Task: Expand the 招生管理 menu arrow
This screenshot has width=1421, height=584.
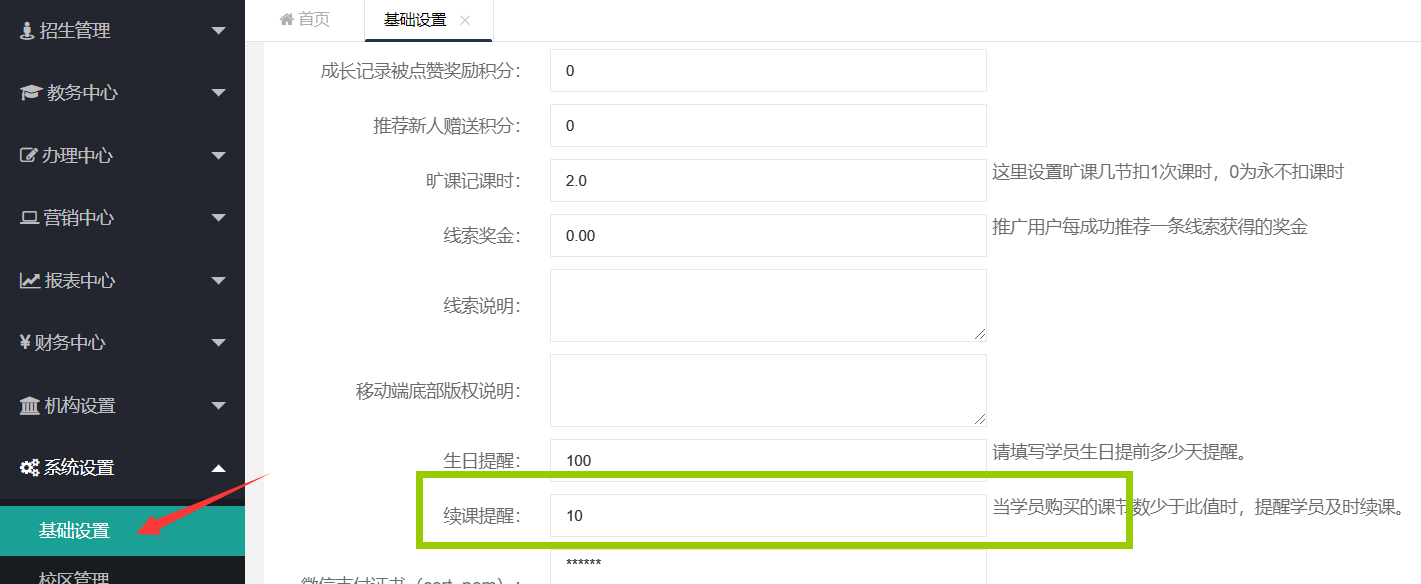Action: [x=219, y=31]
